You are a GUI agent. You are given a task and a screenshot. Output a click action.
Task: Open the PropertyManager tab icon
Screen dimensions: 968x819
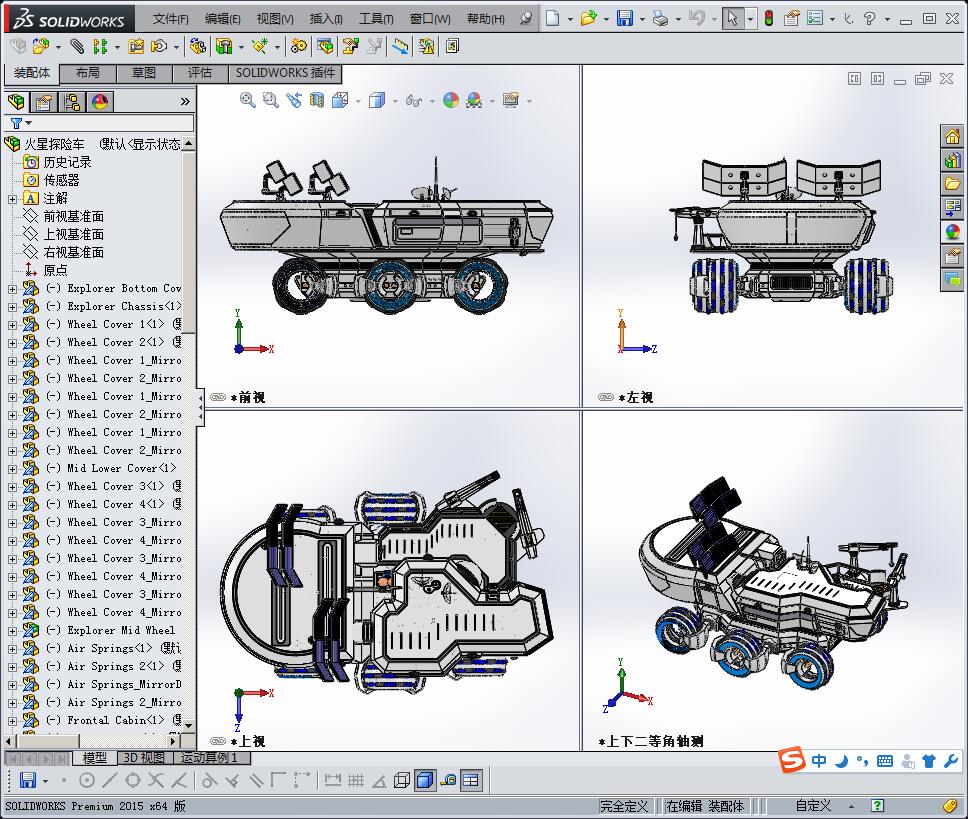click(x=44, y=102)
